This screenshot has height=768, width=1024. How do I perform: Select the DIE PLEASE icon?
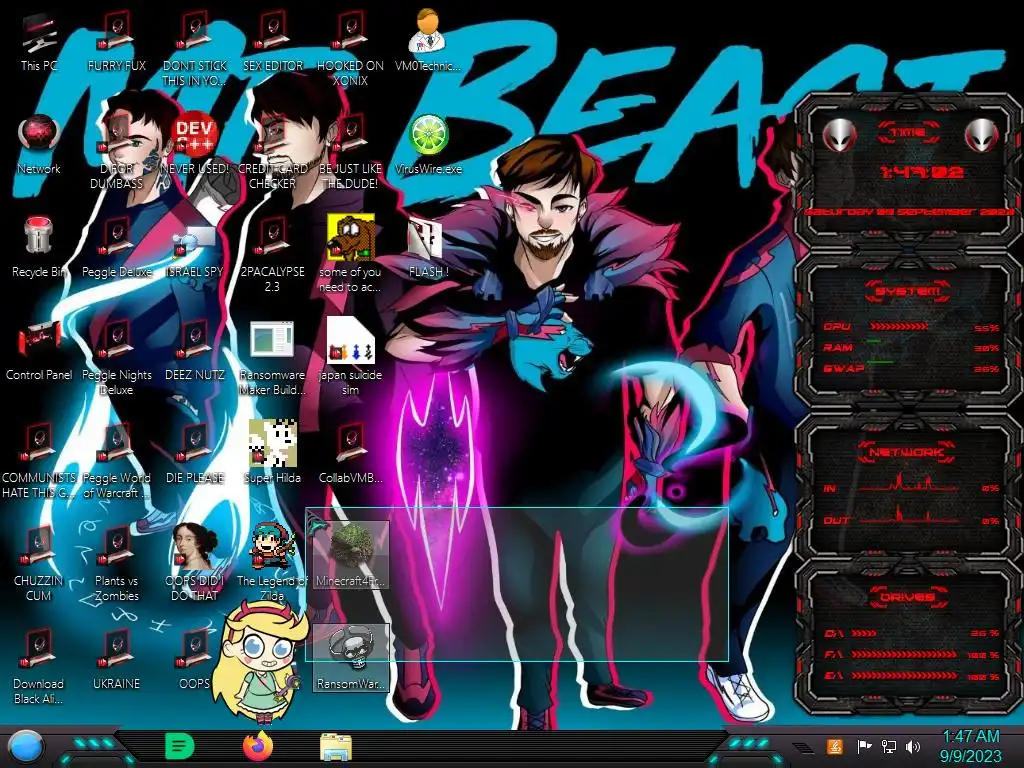[x=194, y=454]
